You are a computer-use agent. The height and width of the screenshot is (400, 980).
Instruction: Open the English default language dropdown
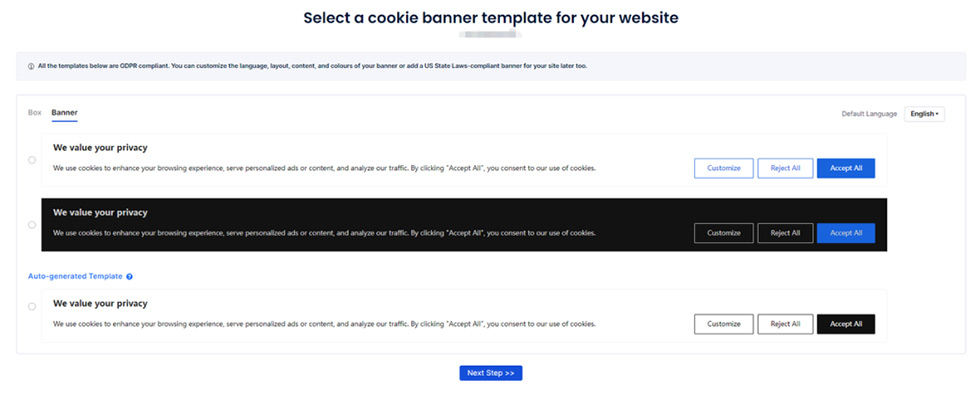point(924,114)
